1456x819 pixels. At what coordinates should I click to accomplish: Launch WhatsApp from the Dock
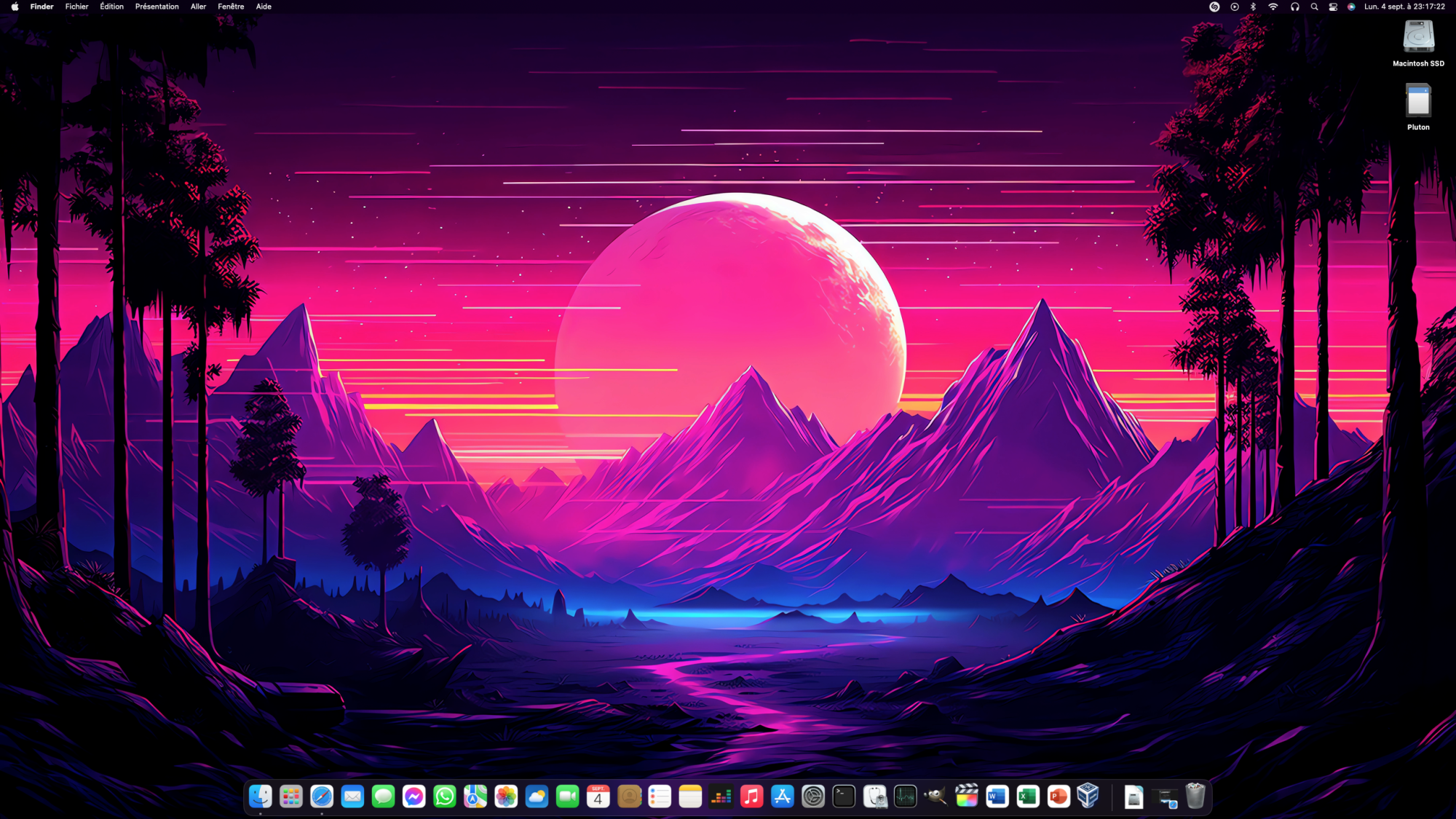pos(445,796)
